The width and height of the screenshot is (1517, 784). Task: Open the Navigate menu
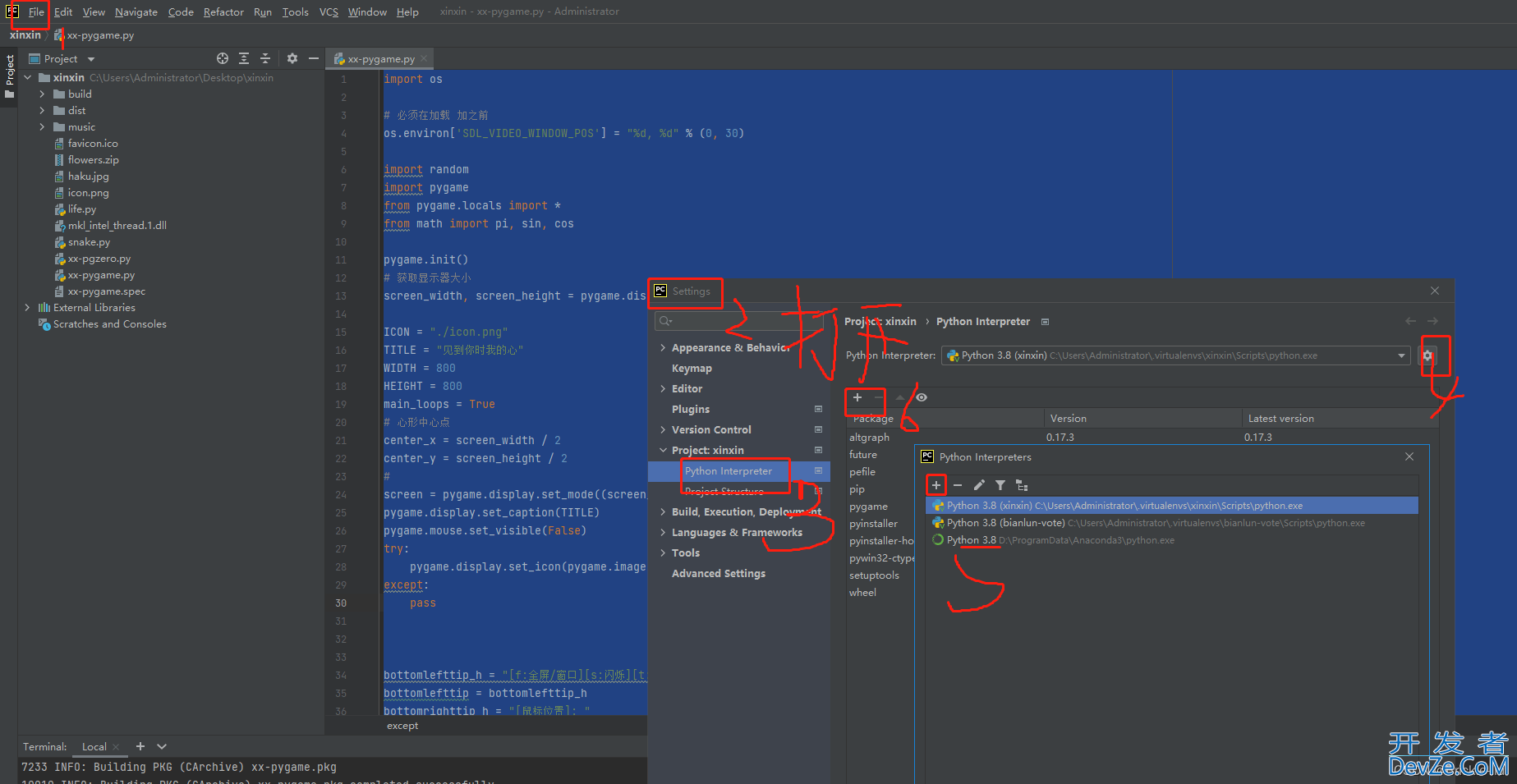pyautogui.click(x=136, y=11)
